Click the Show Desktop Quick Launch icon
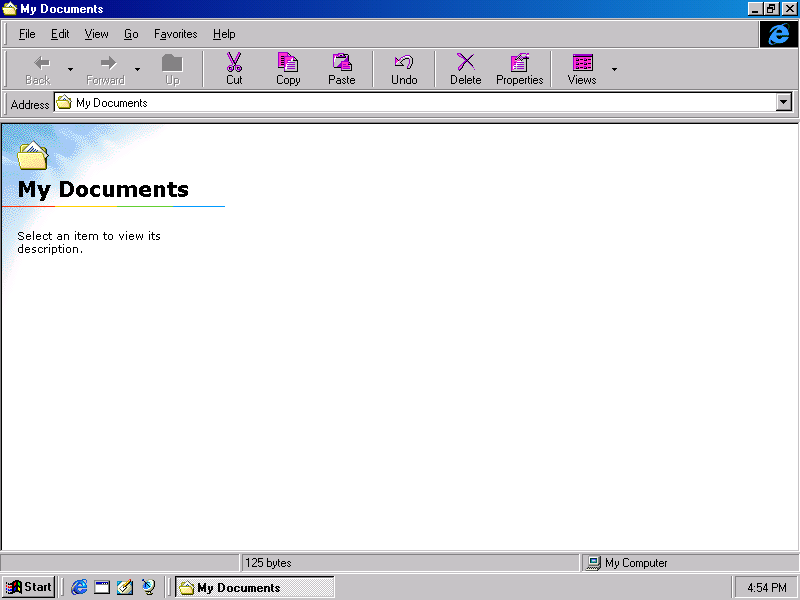Screen dimensions: 800x600 tap(102, 587)
